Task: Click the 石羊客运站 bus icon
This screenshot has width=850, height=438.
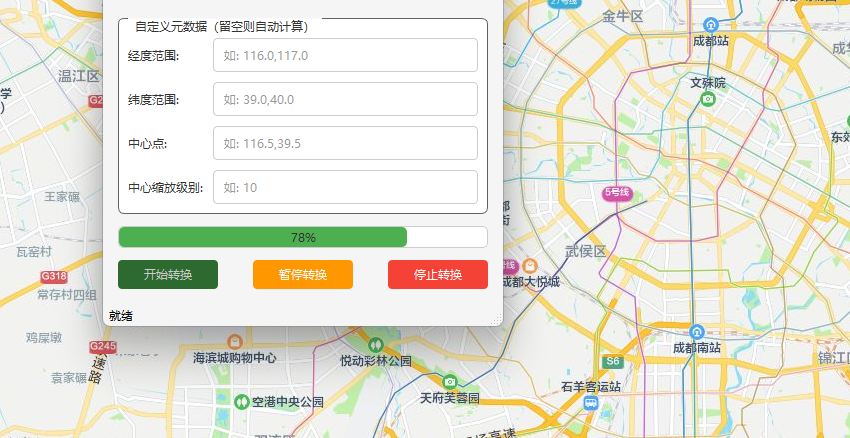Action: [591, 403]
